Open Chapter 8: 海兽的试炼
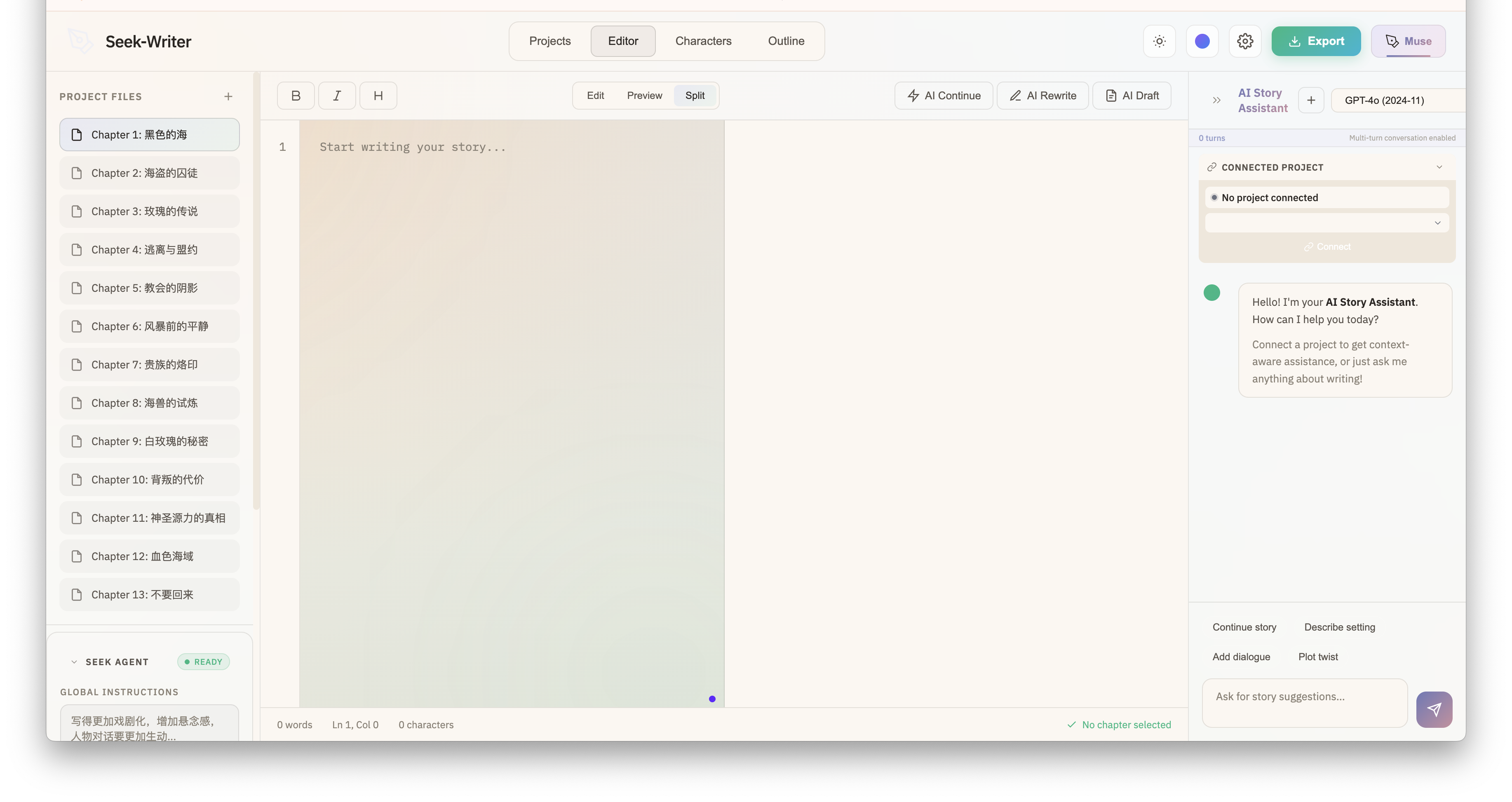Screen dimensions: 1512x802 [149, 403]
